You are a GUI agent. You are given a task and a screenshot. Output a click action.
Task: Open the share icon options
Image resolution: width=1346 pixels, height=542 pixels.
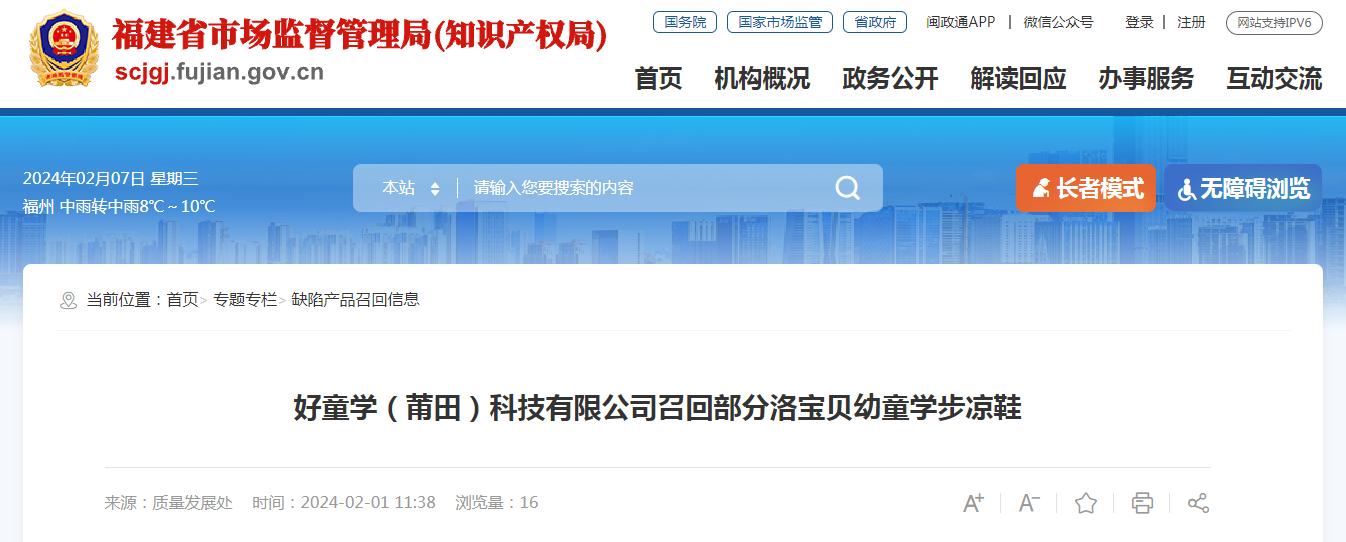point(1198,503)
